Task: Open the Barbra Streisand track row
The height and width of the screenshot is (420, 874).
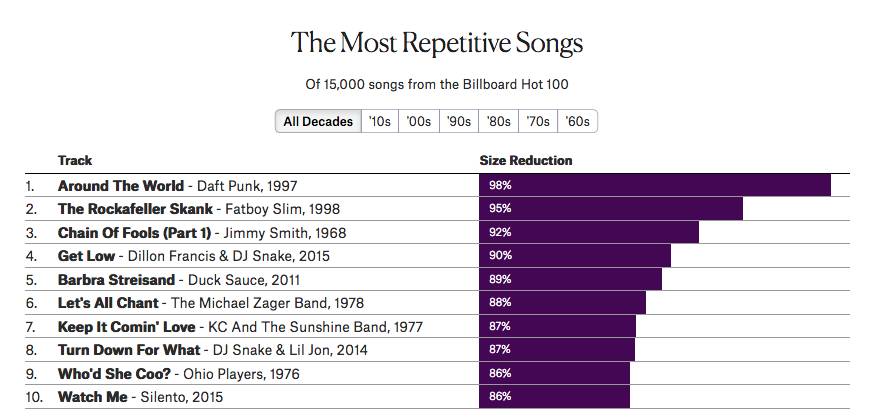Action: [117, 280]
